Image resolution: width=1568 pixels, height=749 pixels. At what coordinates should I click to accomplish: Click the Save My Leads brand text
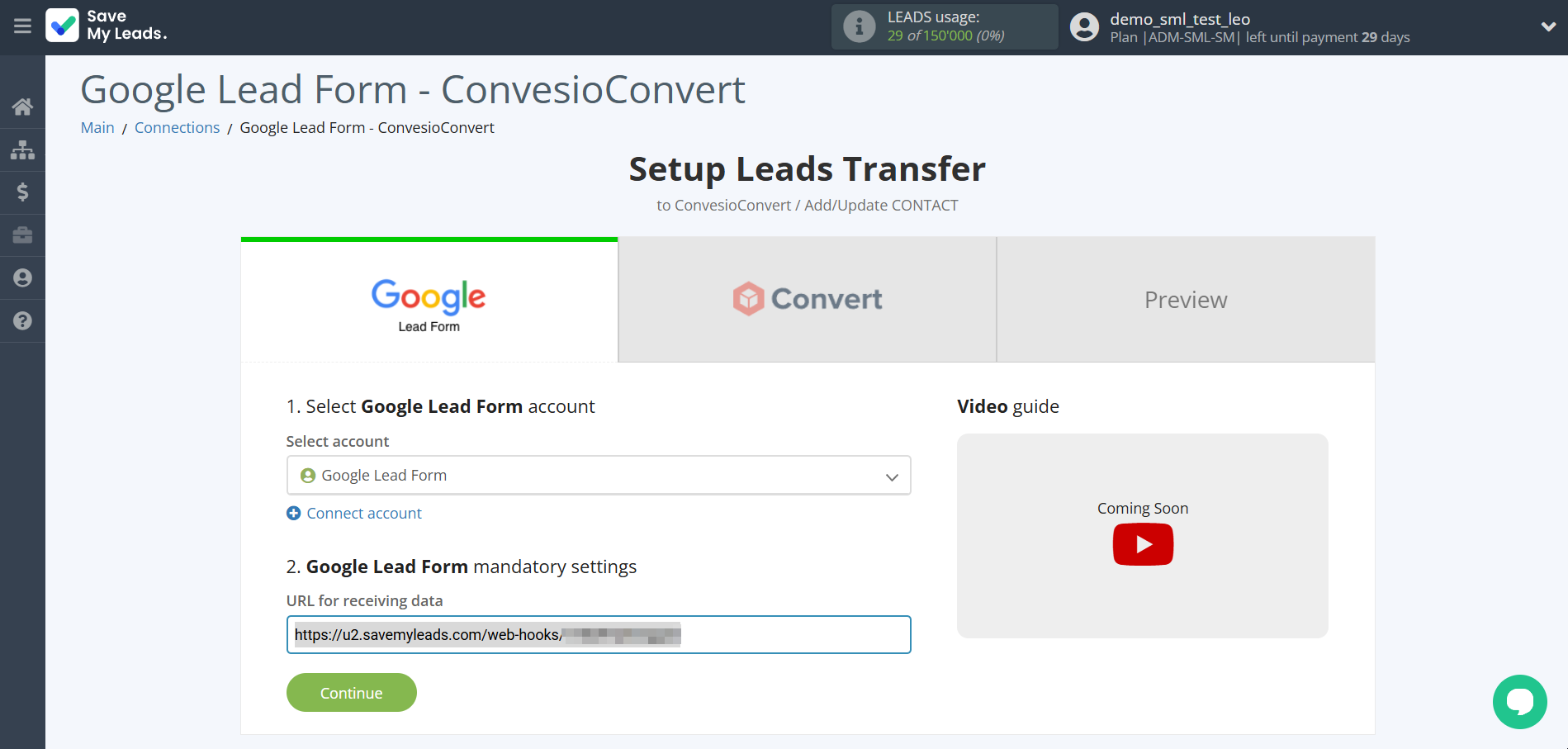126,26
